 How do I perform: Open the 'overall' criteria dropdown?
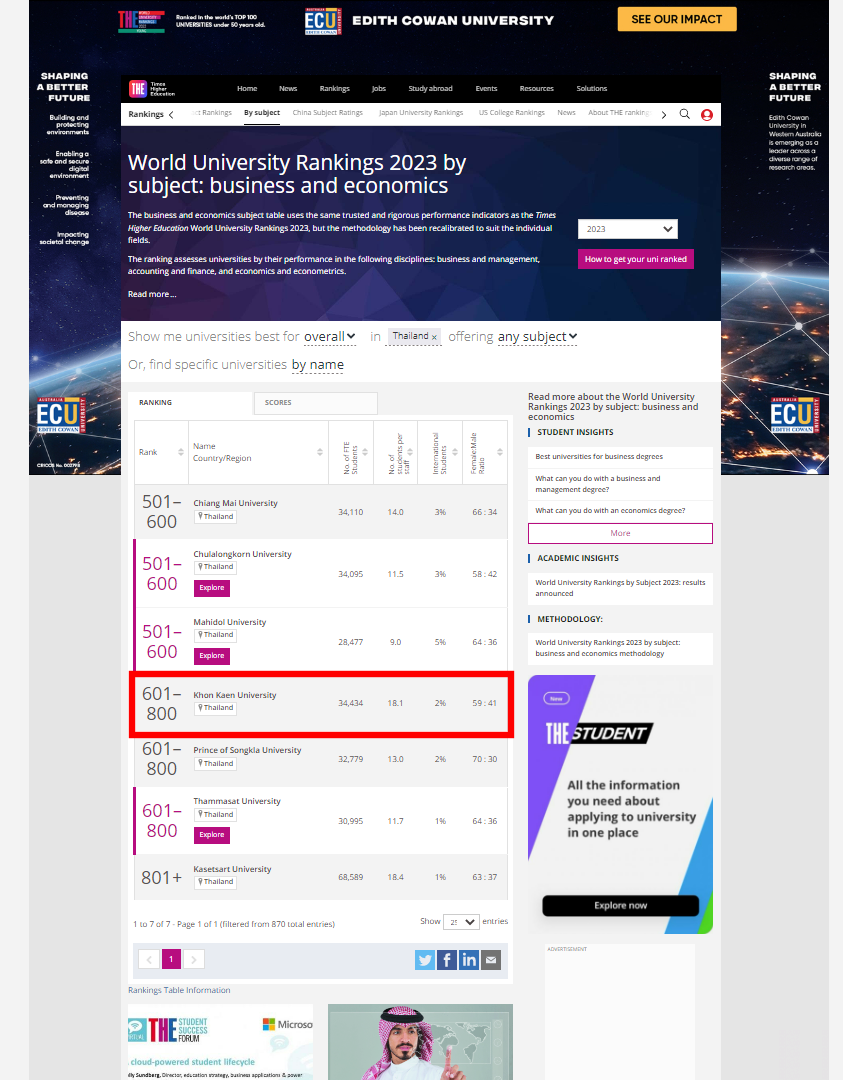tap(330, 336)
